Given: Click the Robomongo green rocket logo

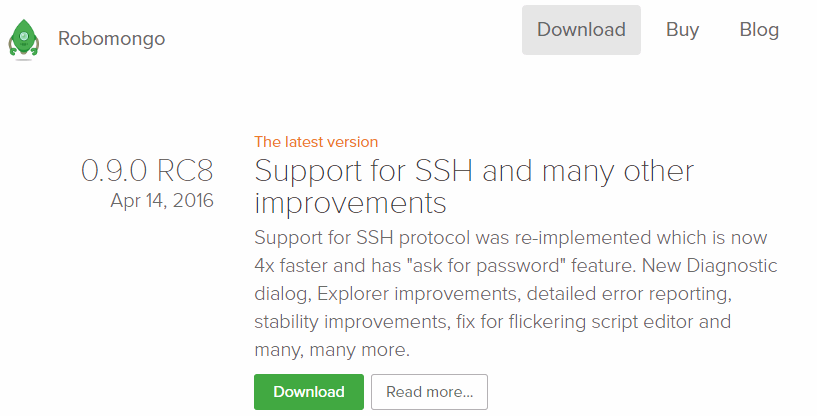Looking at the screenshot, I should pos(23,39).
